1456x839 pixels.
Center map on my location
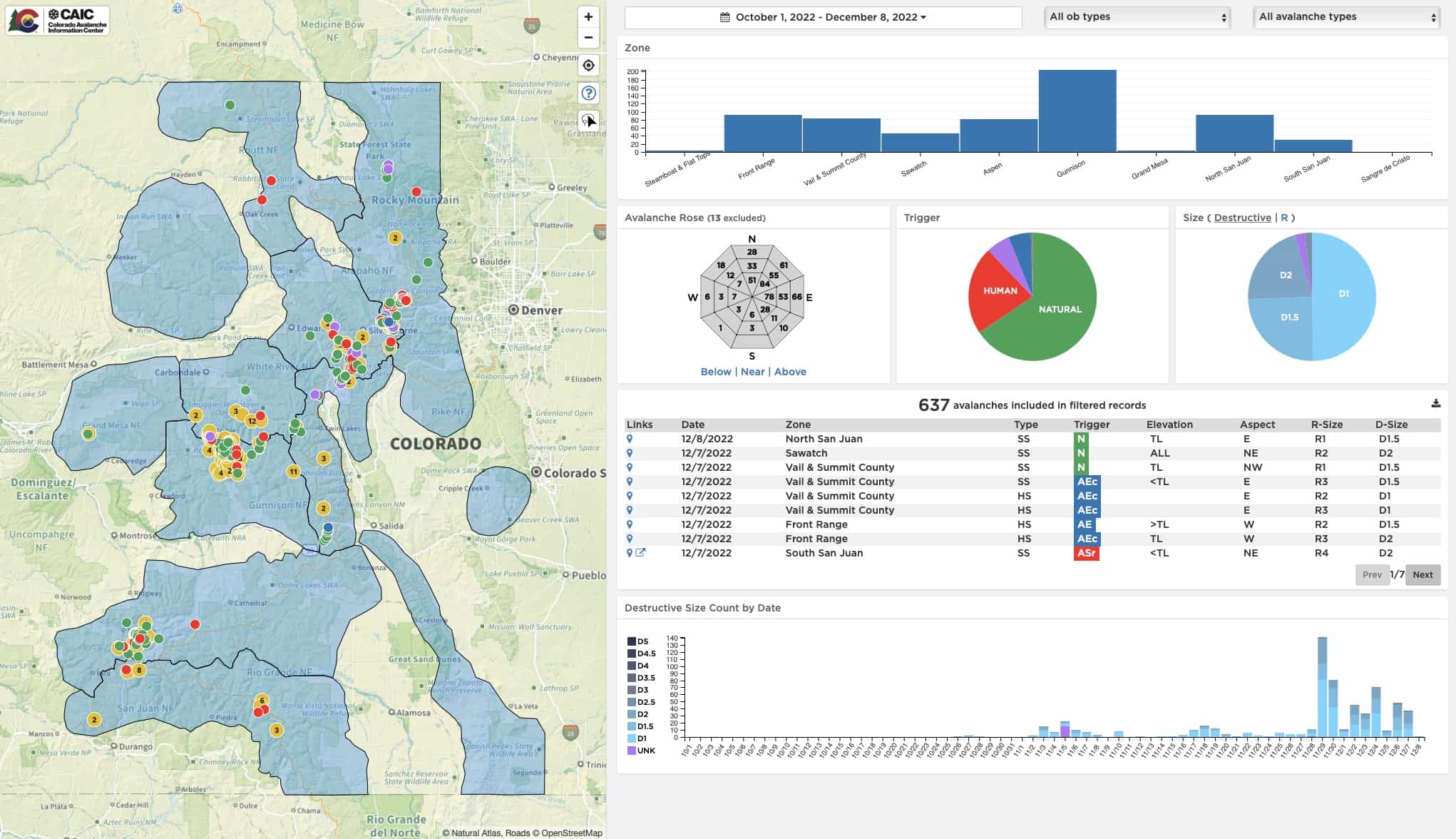tap(588, 66)
